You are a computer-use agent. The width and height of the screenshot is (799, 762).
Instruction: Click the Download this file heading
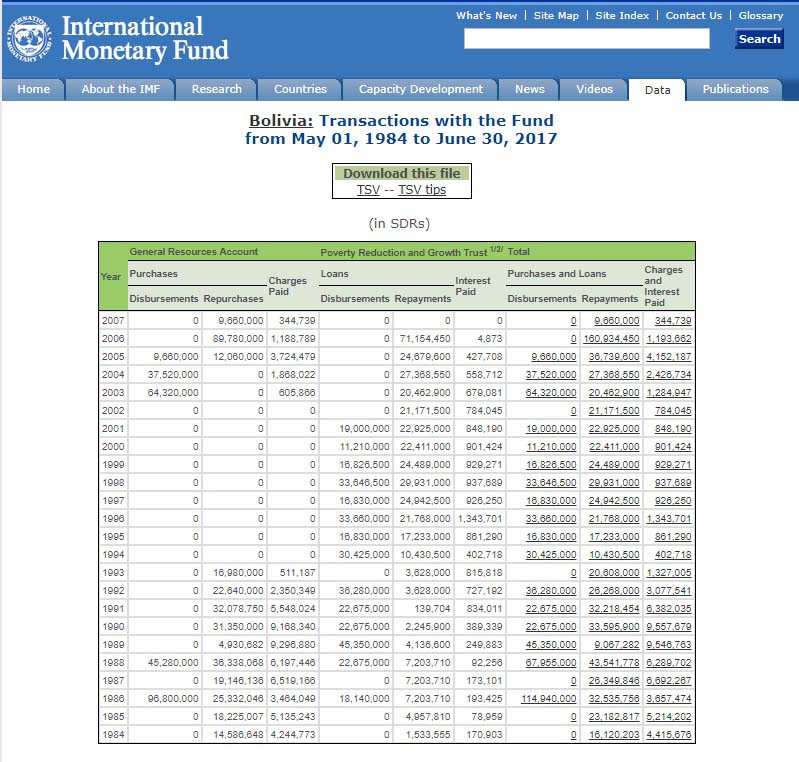click(402, 173)
